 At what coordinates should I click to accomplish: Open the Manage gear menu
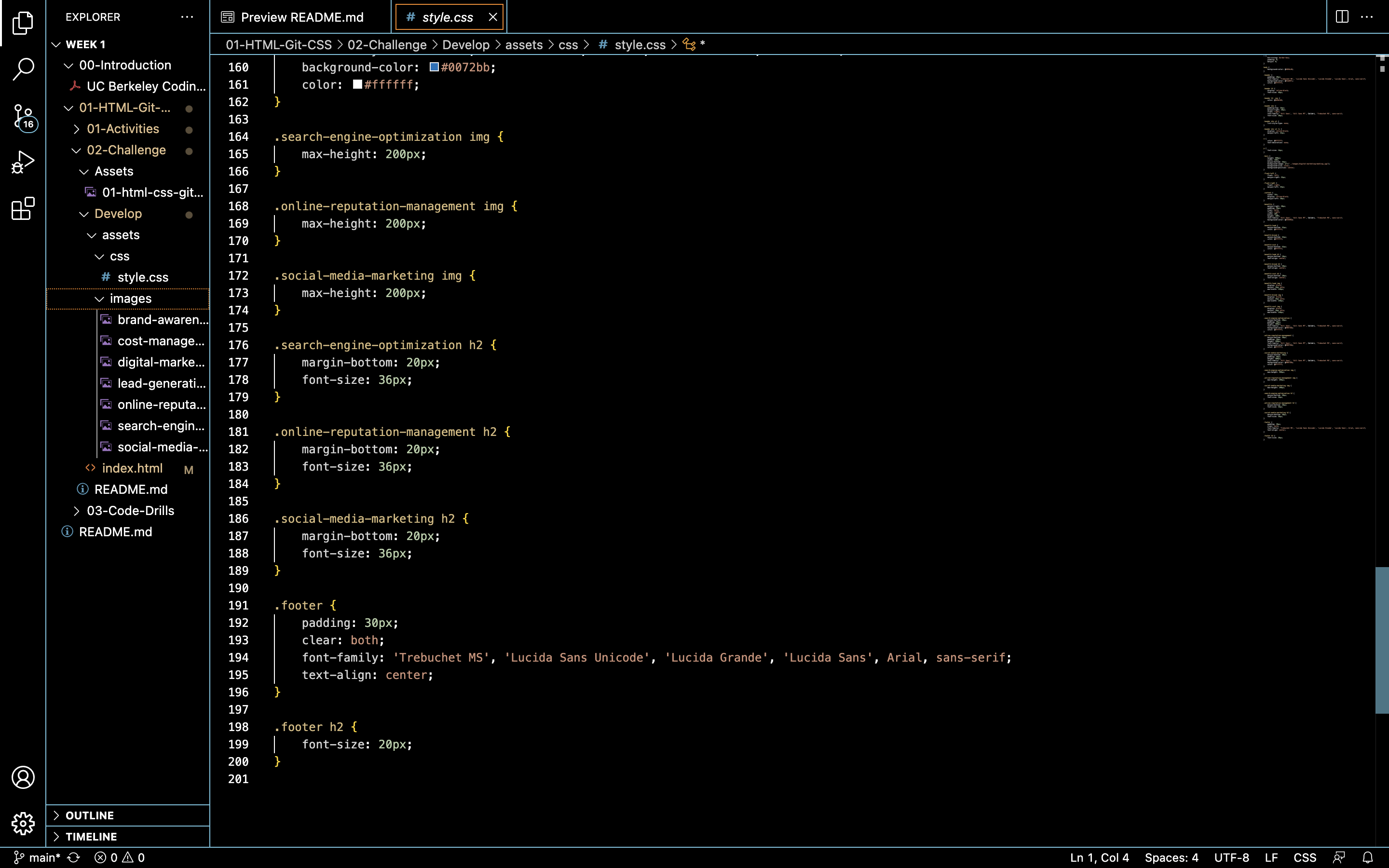(23, 824)
